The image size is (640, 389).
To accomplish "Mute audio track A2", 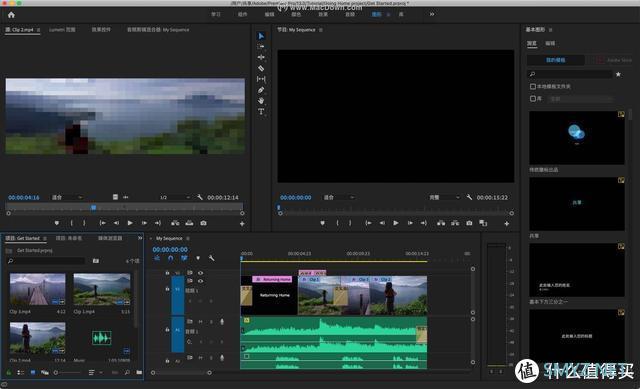I will [x=200, y=357].
